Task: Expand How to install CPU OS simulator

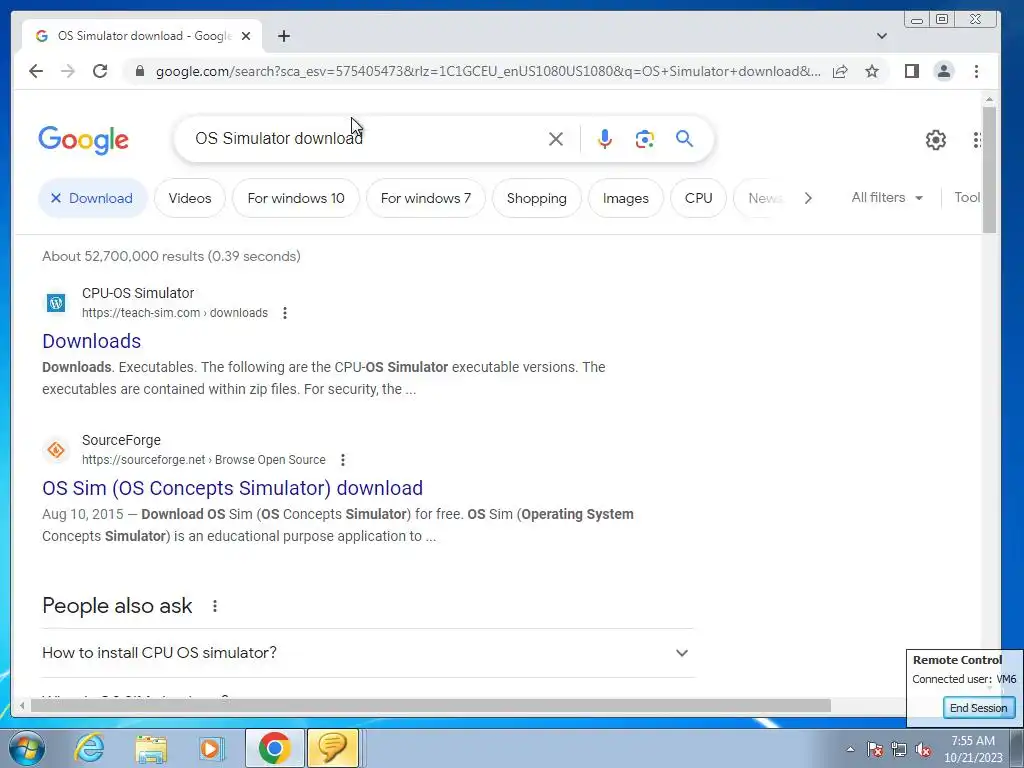Action: pyautogui.click(x=368, y=653)
